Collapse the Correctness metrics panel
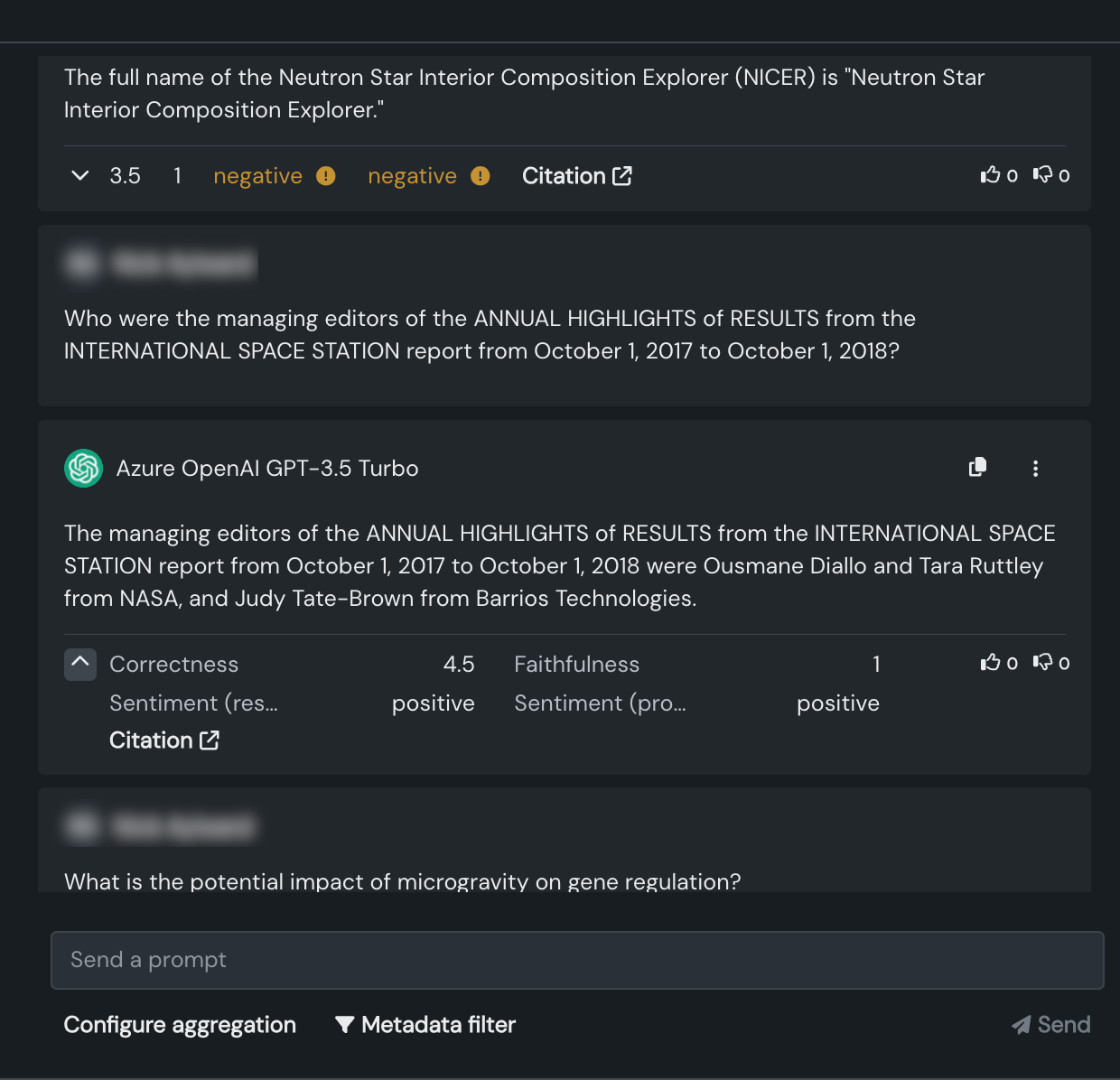Screen dimensions: 1120x1080 tap(80, 664)
